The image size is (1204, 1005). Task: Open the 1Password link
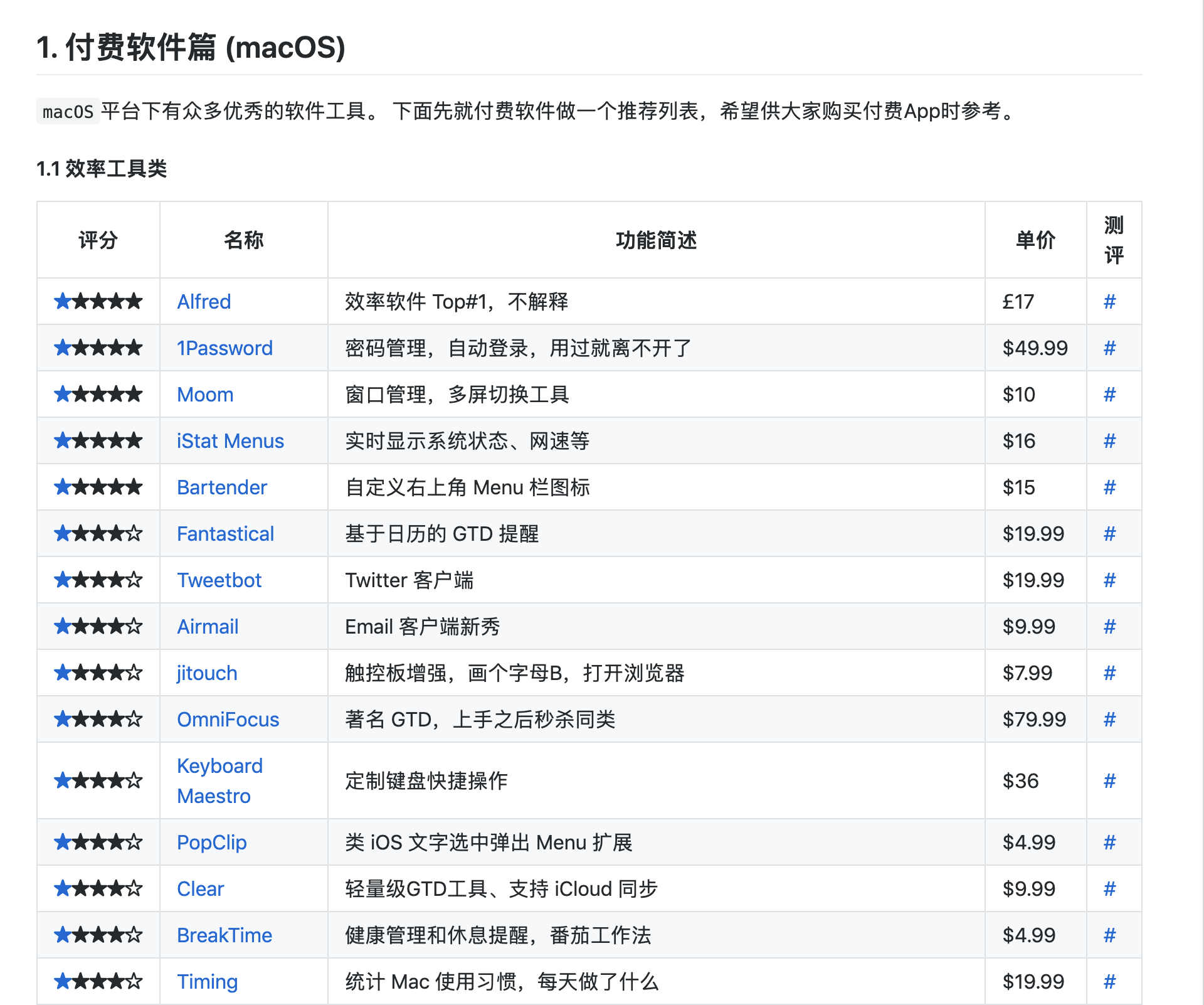point(224,348)
